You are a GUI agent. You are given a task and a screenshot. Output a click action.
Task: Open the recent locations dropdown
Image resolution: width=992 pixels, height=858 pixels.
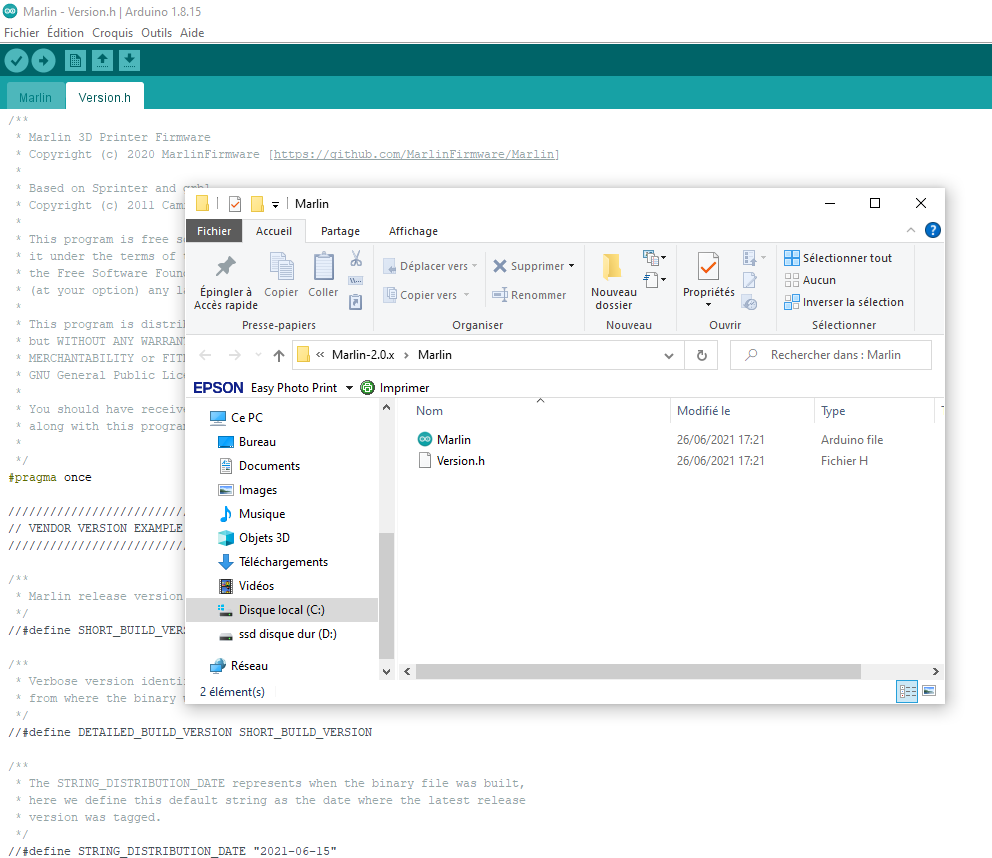pos(258,355)
